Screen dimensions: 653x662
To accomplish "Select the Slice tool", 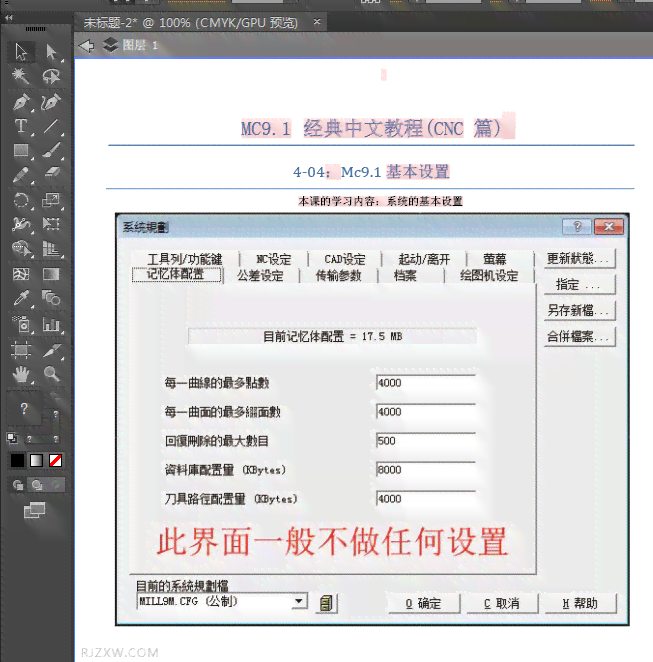I will [x=51, y=350].
